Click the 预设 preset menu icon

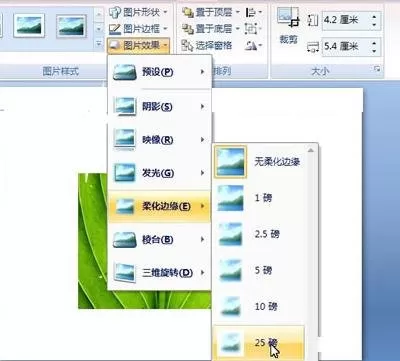125,72
